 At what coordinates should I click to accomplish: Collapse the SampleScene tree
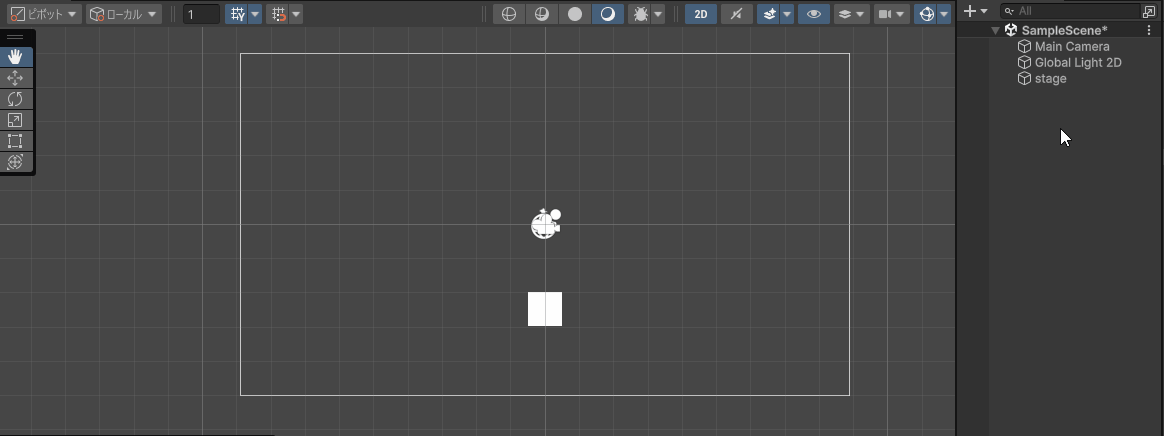[x=995, y=30]
